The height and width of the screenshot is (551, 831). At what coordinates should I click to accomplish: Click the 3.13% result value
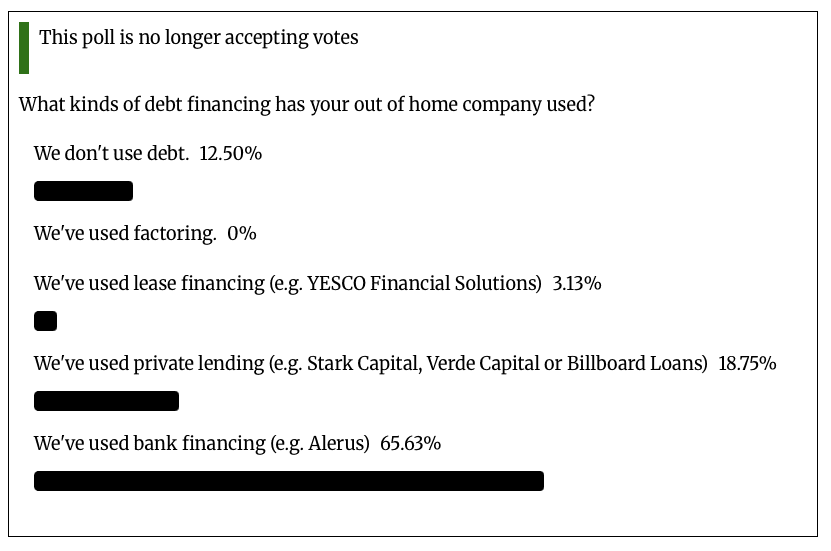click(577, 284)
